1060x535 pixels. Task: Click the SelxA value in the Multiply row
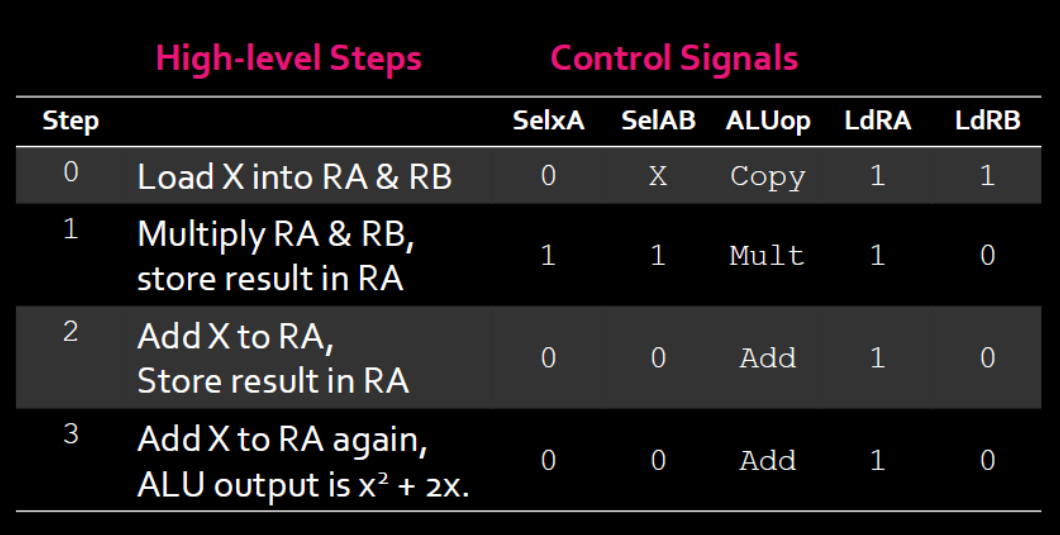pos(548,255)
